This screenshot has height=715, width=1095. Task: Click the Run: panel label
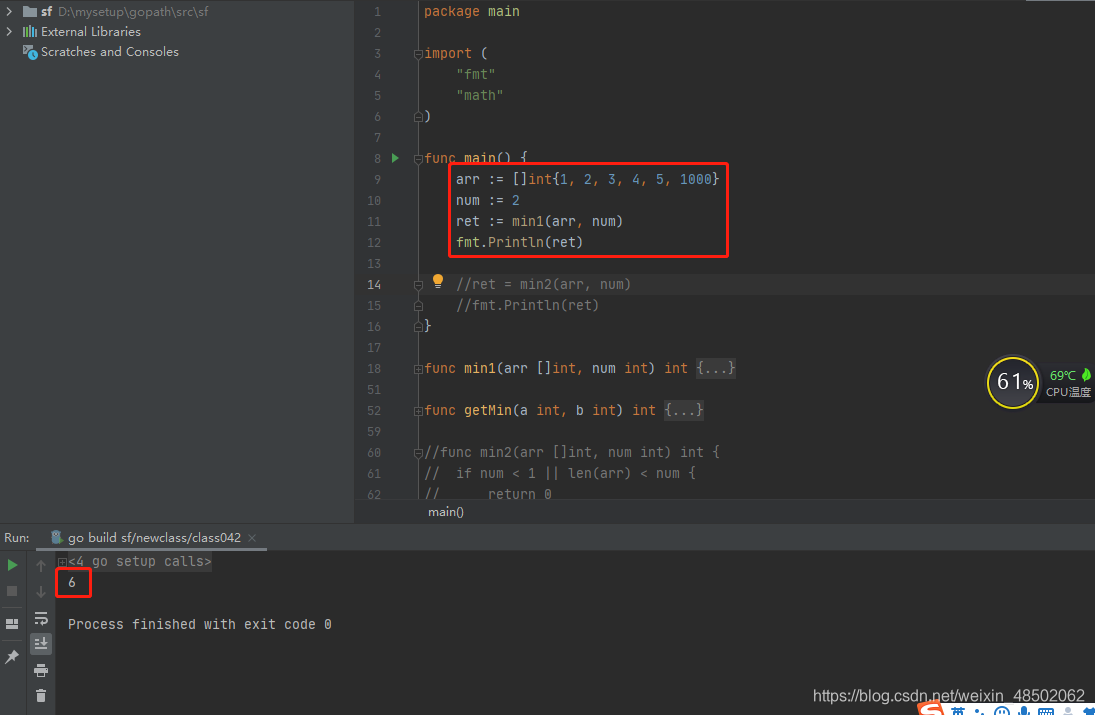tap(17, 538)
